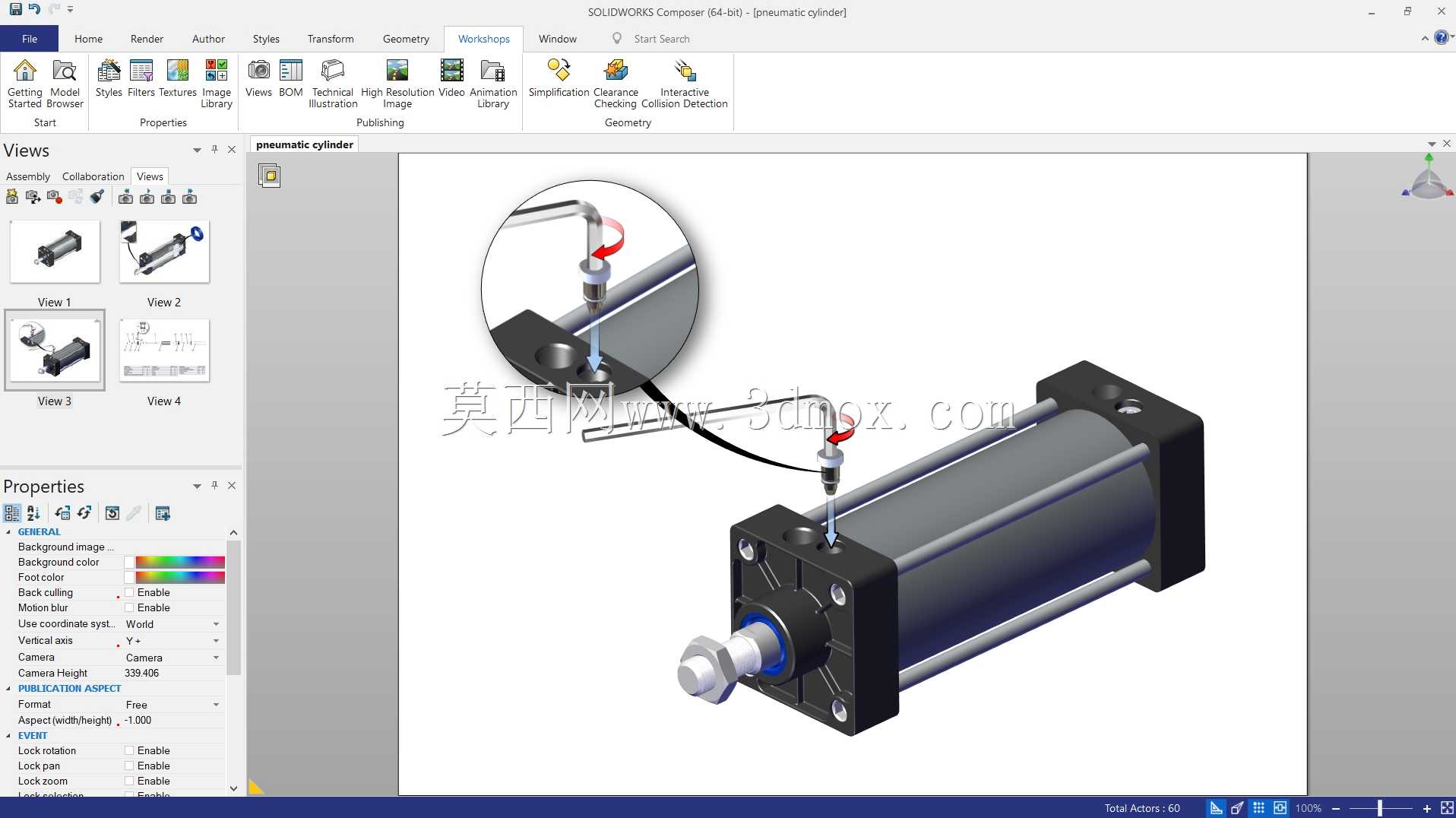Collapse the PUBLICATION ASPECT section
This screenshot has width=1456, height=818.
click(x=8, y=689)
